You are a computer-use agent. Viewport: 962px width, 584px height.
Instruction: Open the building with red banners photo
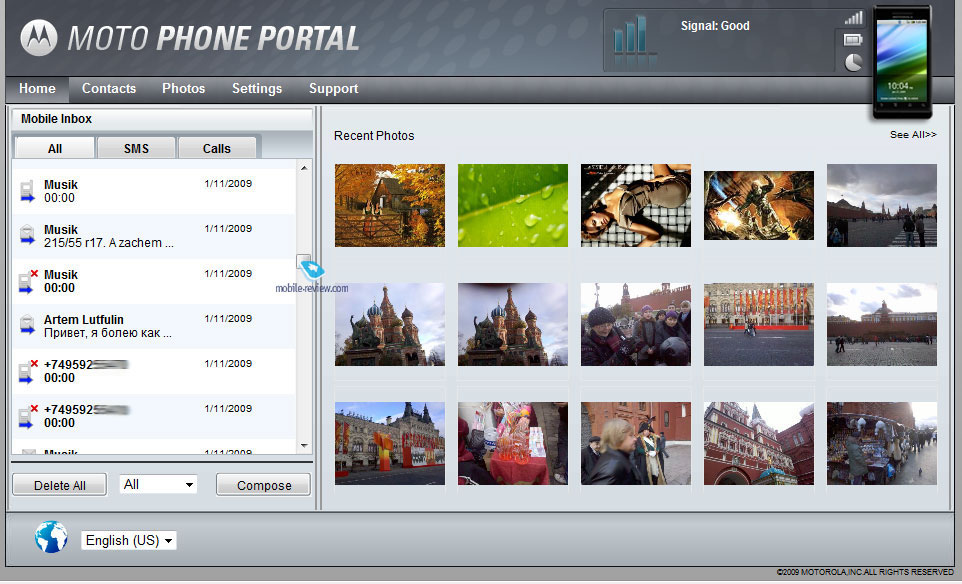(759, 325)
